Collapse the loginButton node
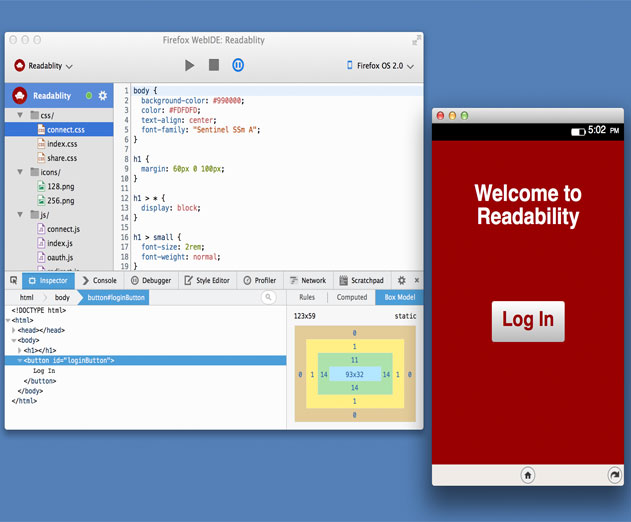 pyautogui.click(x=19, y=361)
